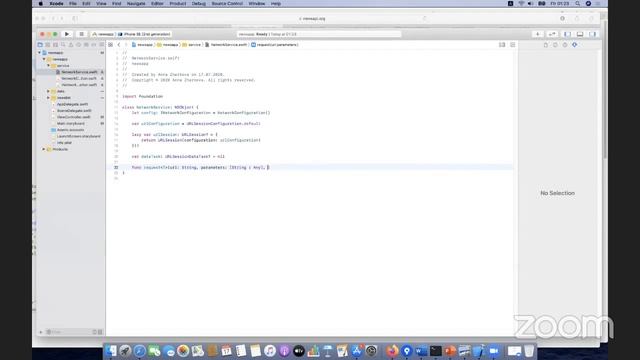
Task: Open the Test navigator diamond tab
Action: [x=78, y=44]
